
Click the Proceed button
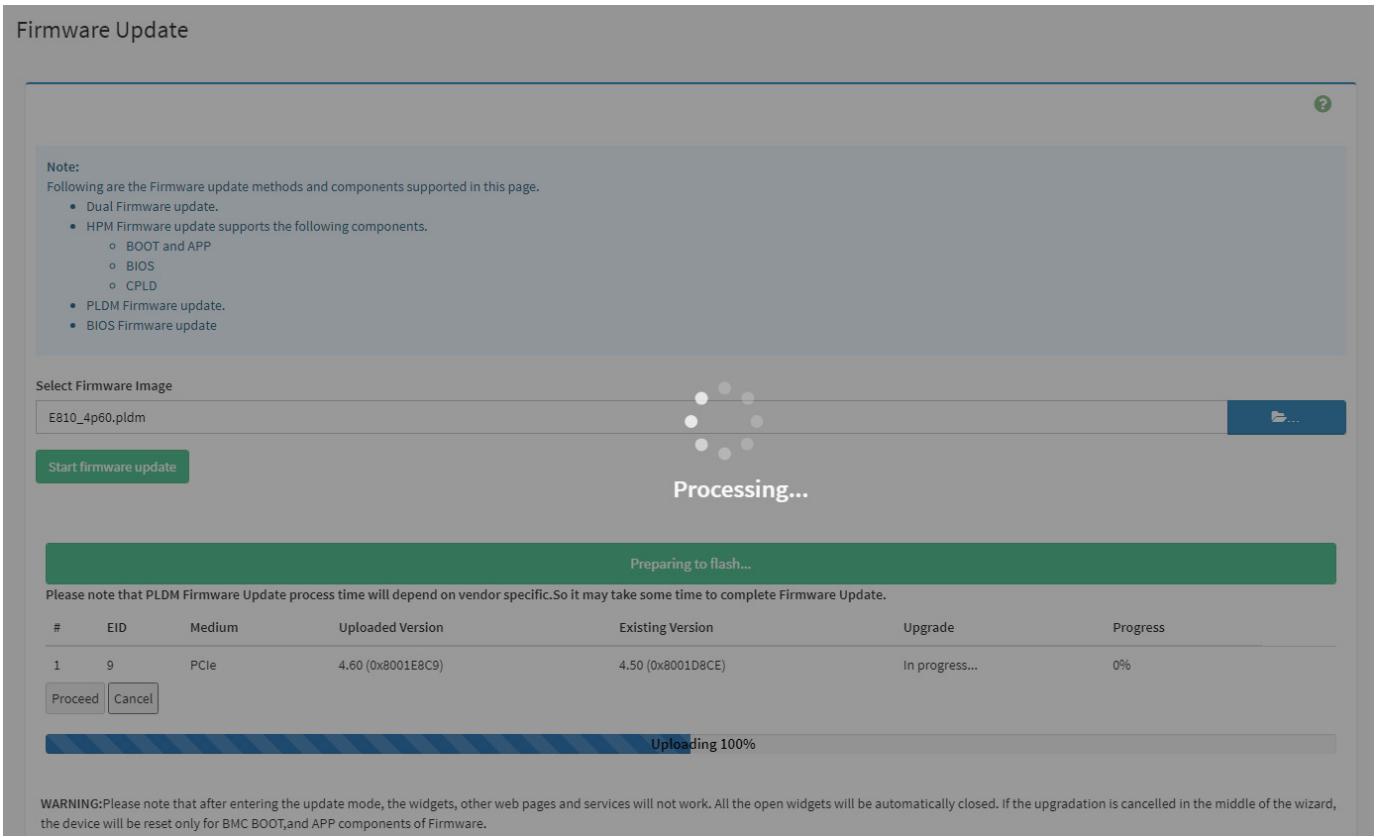(x=75, y=699)
